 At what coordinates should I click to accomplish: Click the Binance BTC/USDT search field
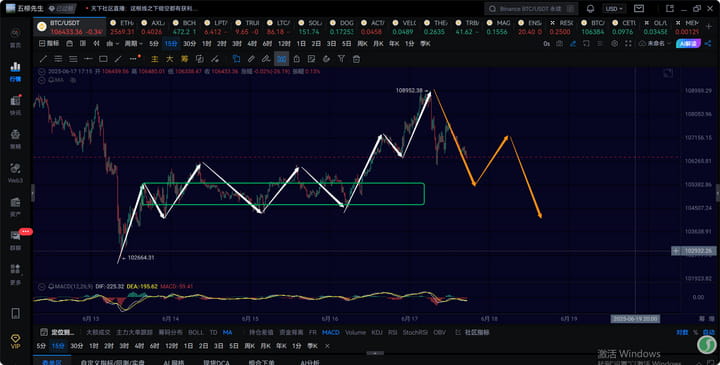coord(531,9)
